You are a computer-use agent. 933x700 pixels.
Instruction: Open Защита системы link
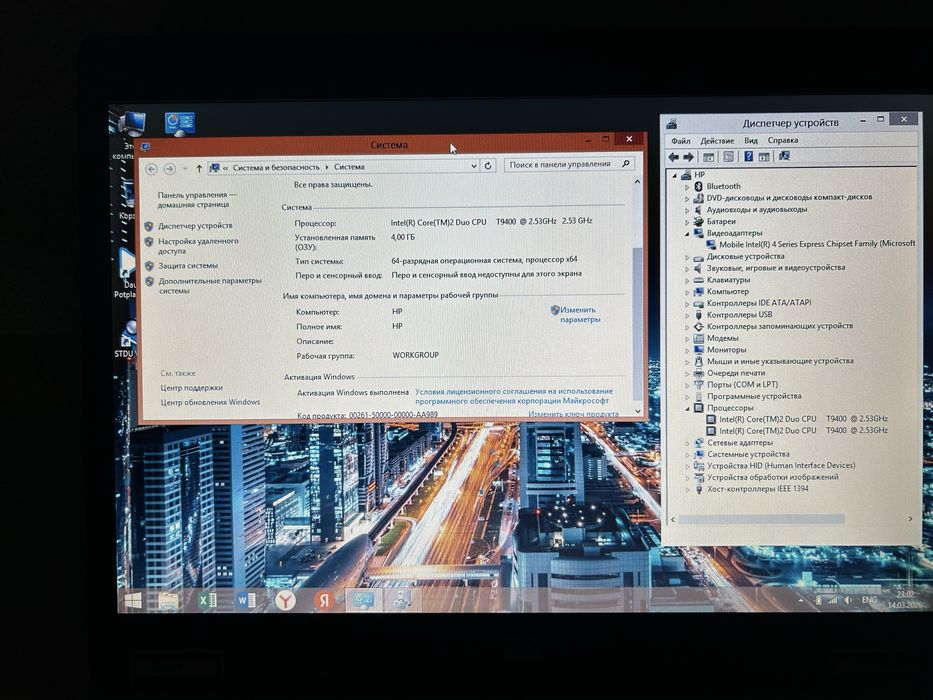188,265
